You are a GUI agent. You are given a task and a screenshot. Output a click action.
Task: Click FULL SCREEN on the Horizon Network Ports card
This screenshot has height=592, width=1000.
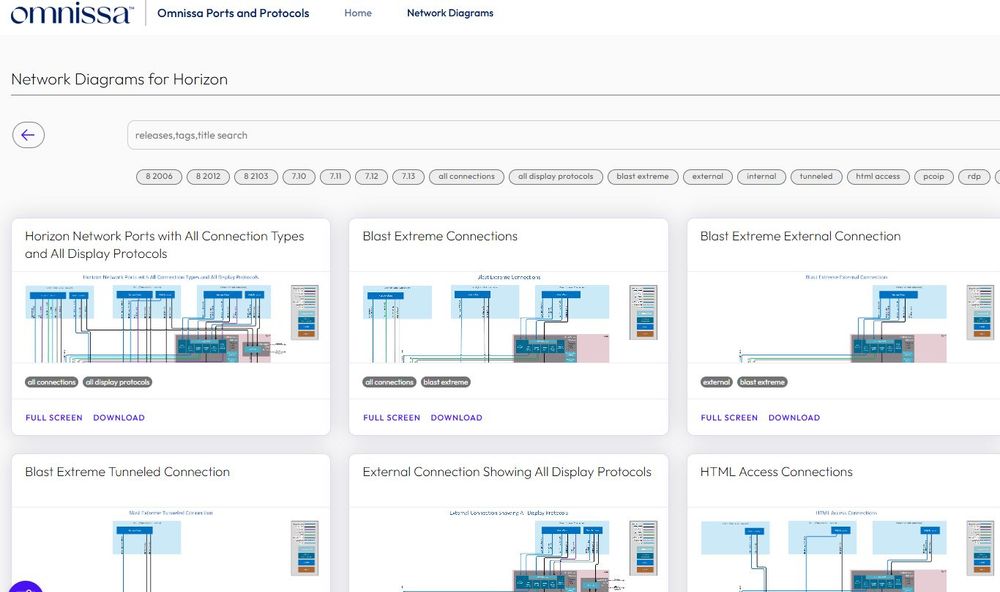click(54, 418)
